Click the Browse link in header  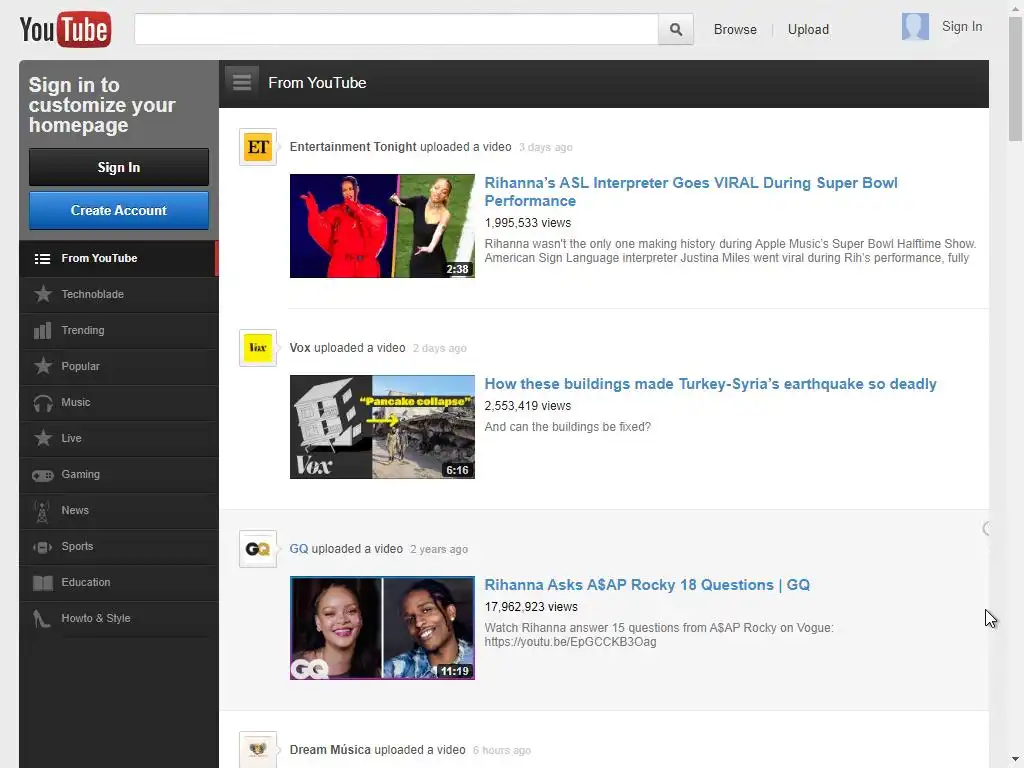point(735,29)
